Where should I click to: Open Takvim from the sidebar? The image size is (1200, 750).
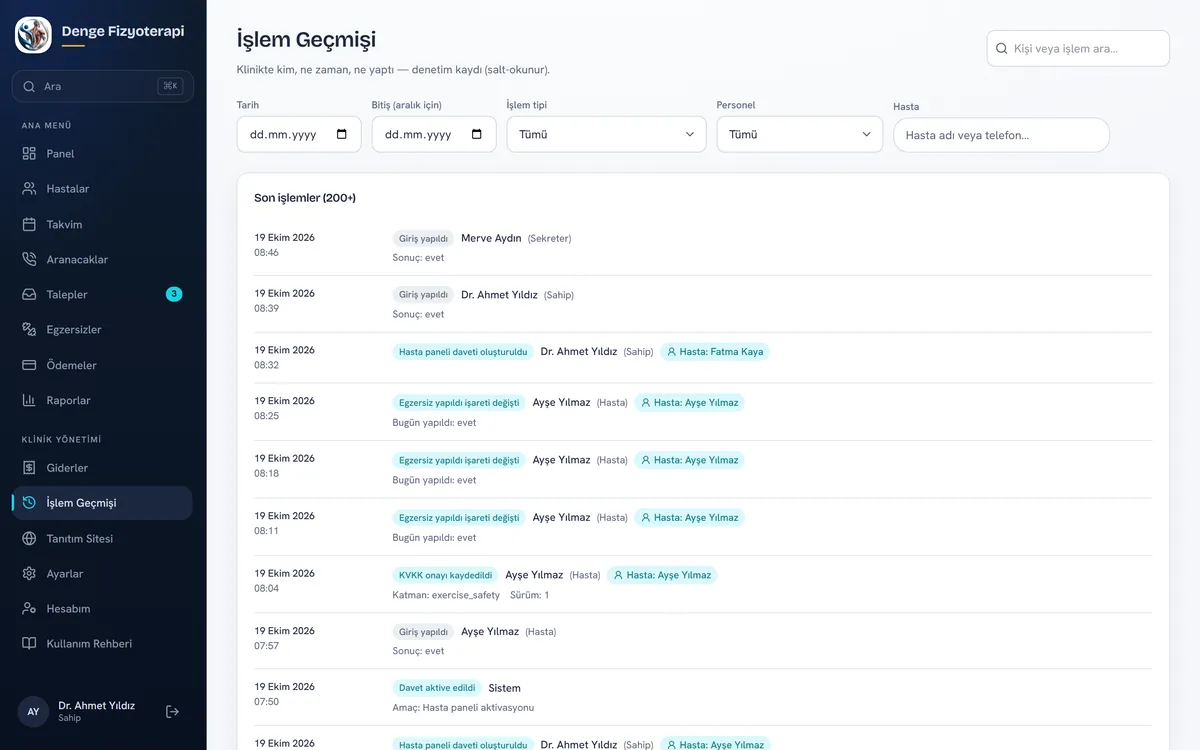[x=102, y=224]
